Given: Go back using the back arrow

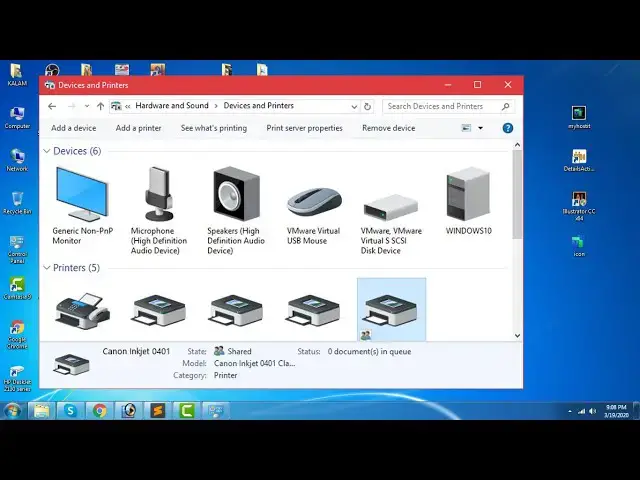Looking at the screenshot, I should (x=52, y=107).
